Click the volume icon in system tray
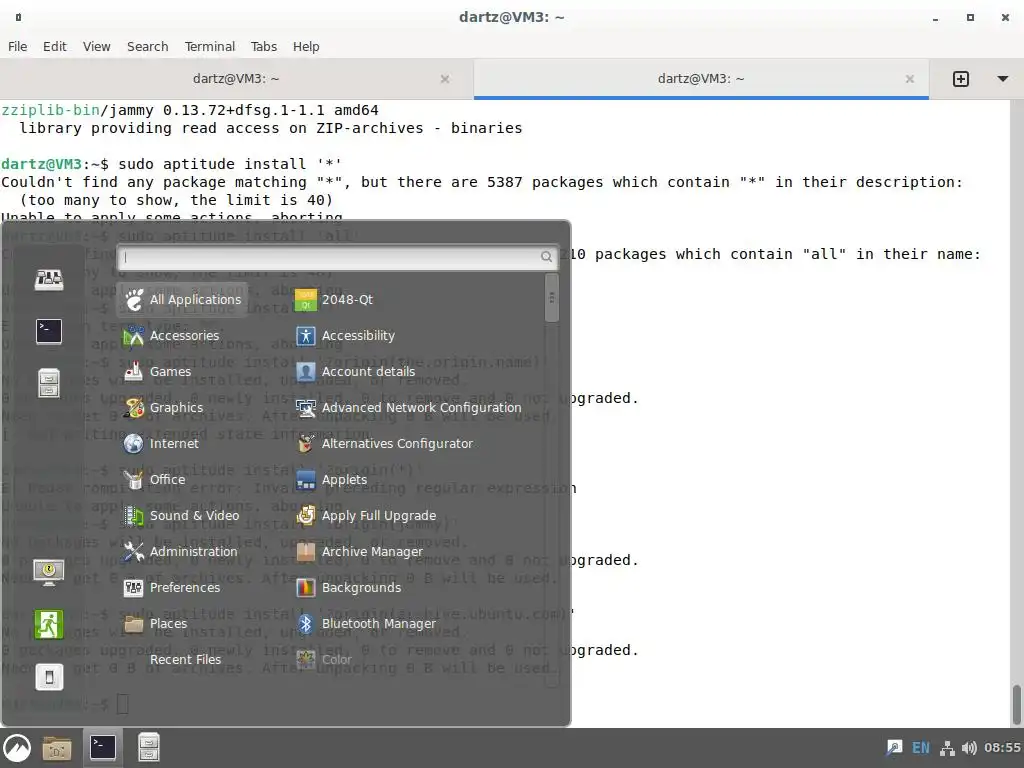This screenshot has height=768, width=1024. pos(969,748)
